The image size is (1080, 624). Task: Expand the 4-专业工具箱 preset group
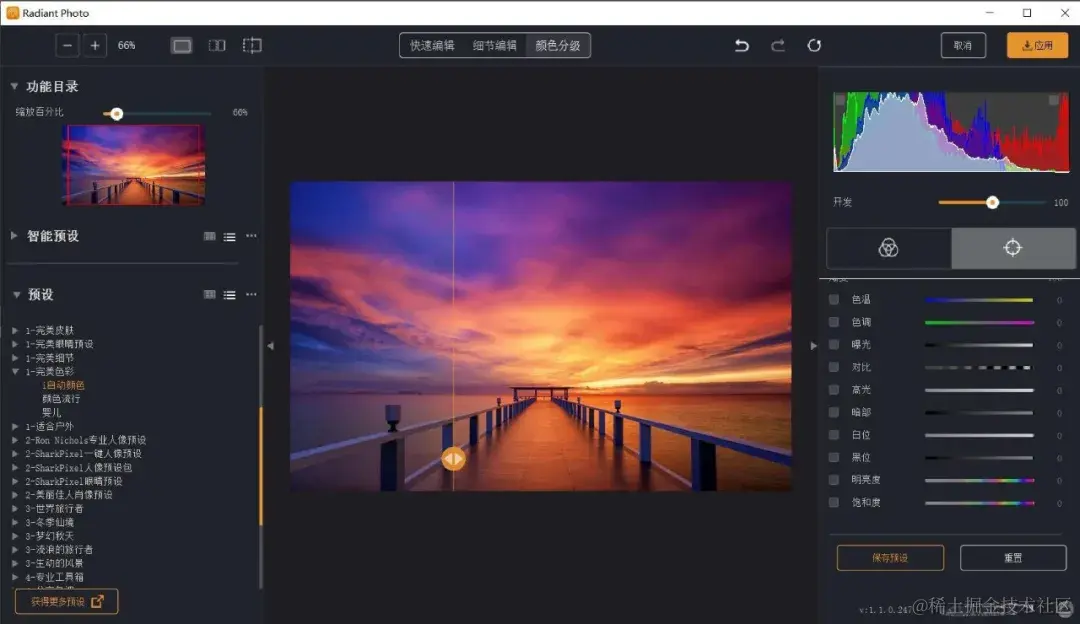(x=14, y=577)
